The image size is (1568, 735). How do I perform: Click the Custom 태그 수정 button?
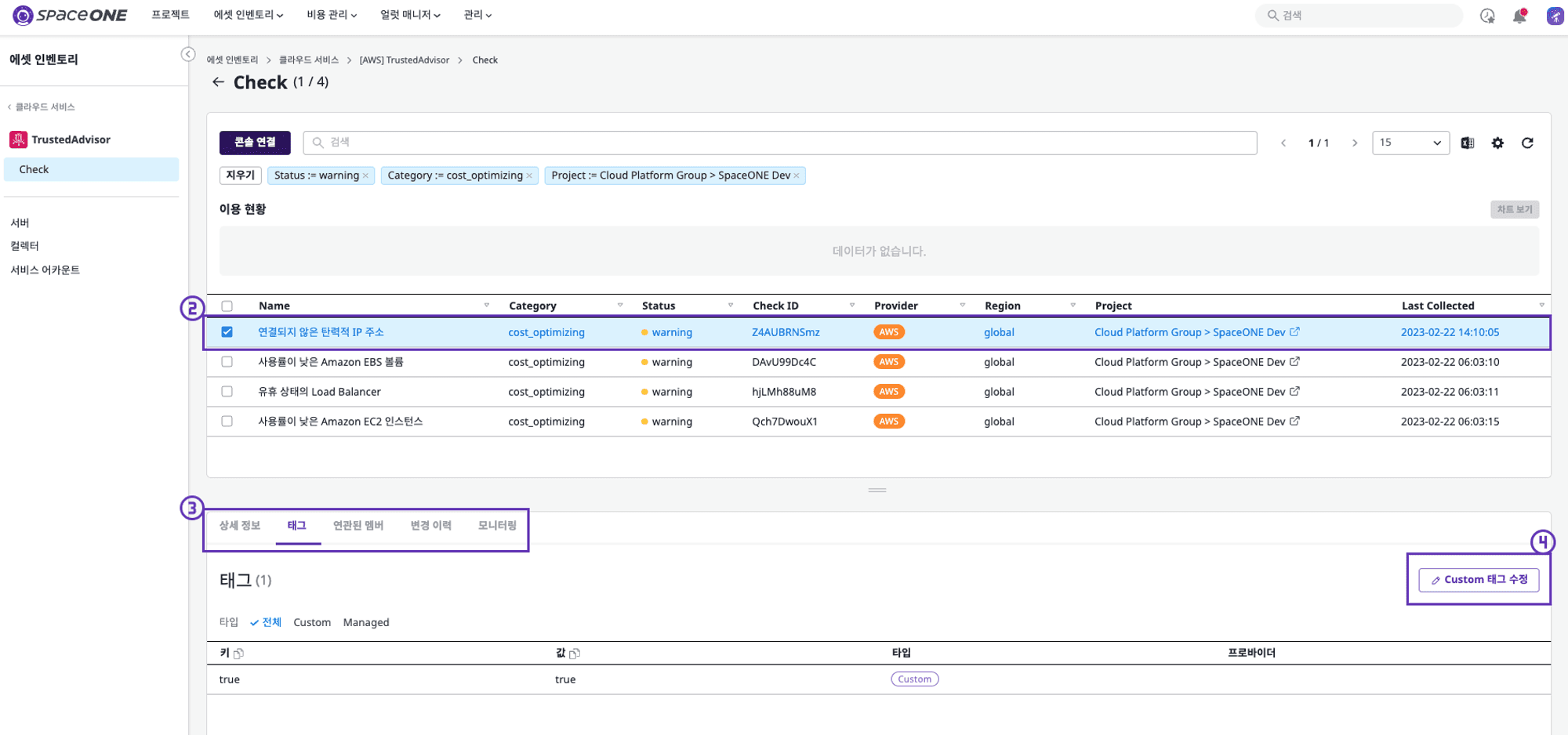click(x=1479, y=580)
